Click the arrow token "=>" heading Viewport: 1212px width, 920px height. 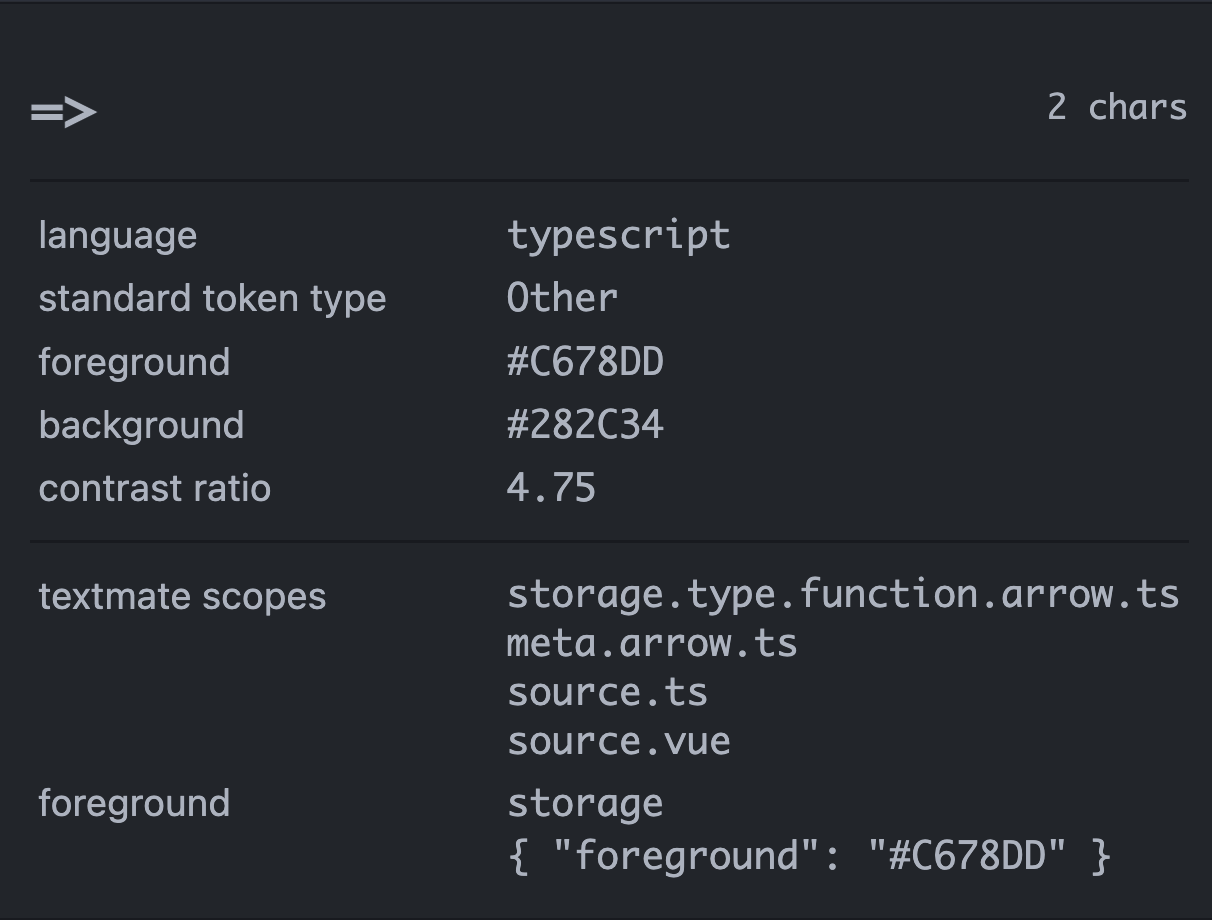[x=63, y=111]
